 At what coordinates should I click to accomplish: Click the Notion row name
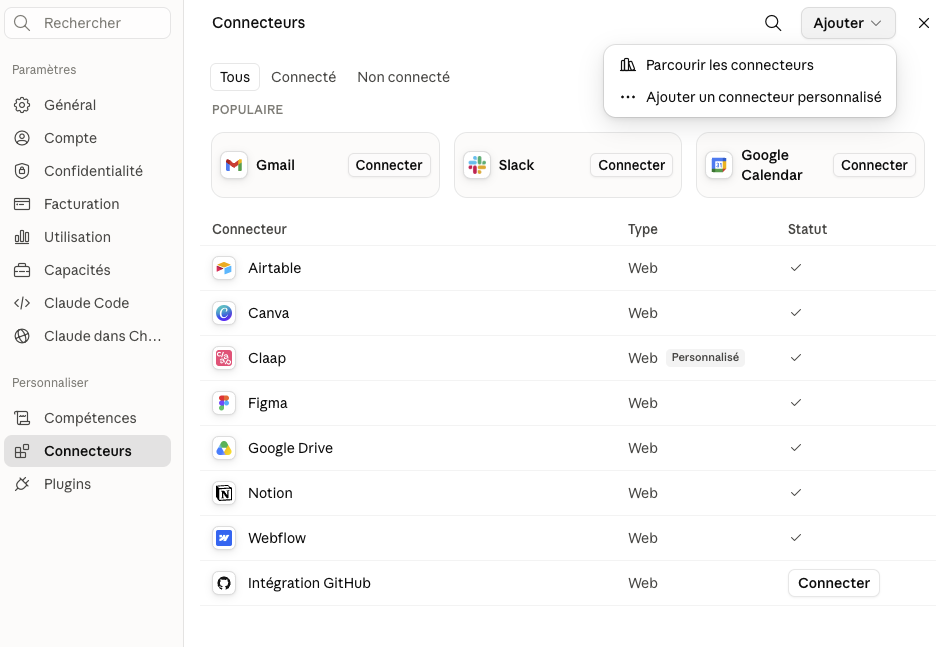click(x=270, y=493)
